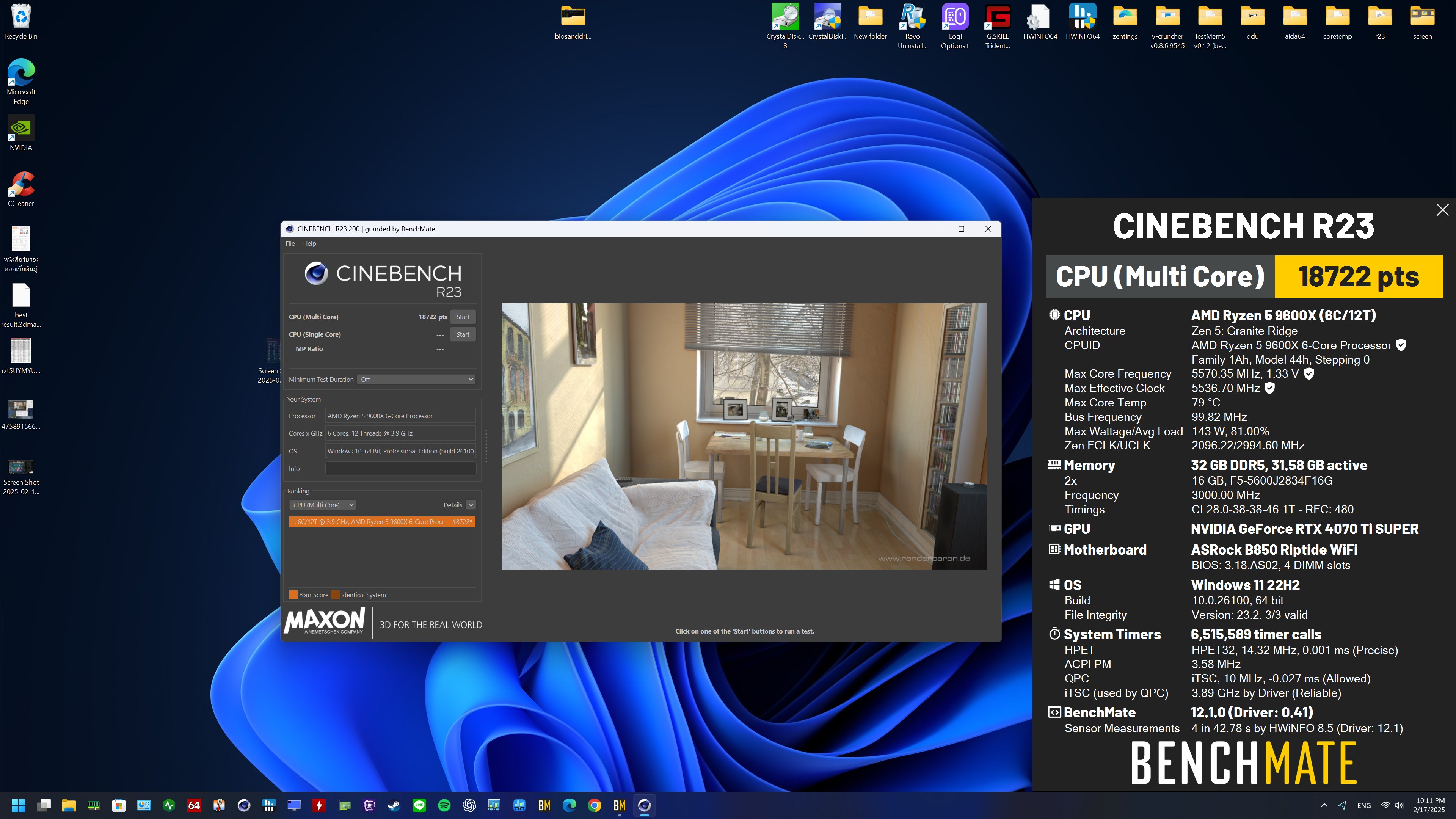
Task: Select the G.SKILL Trident... desktop shortcut
Action: click(998, 26)
